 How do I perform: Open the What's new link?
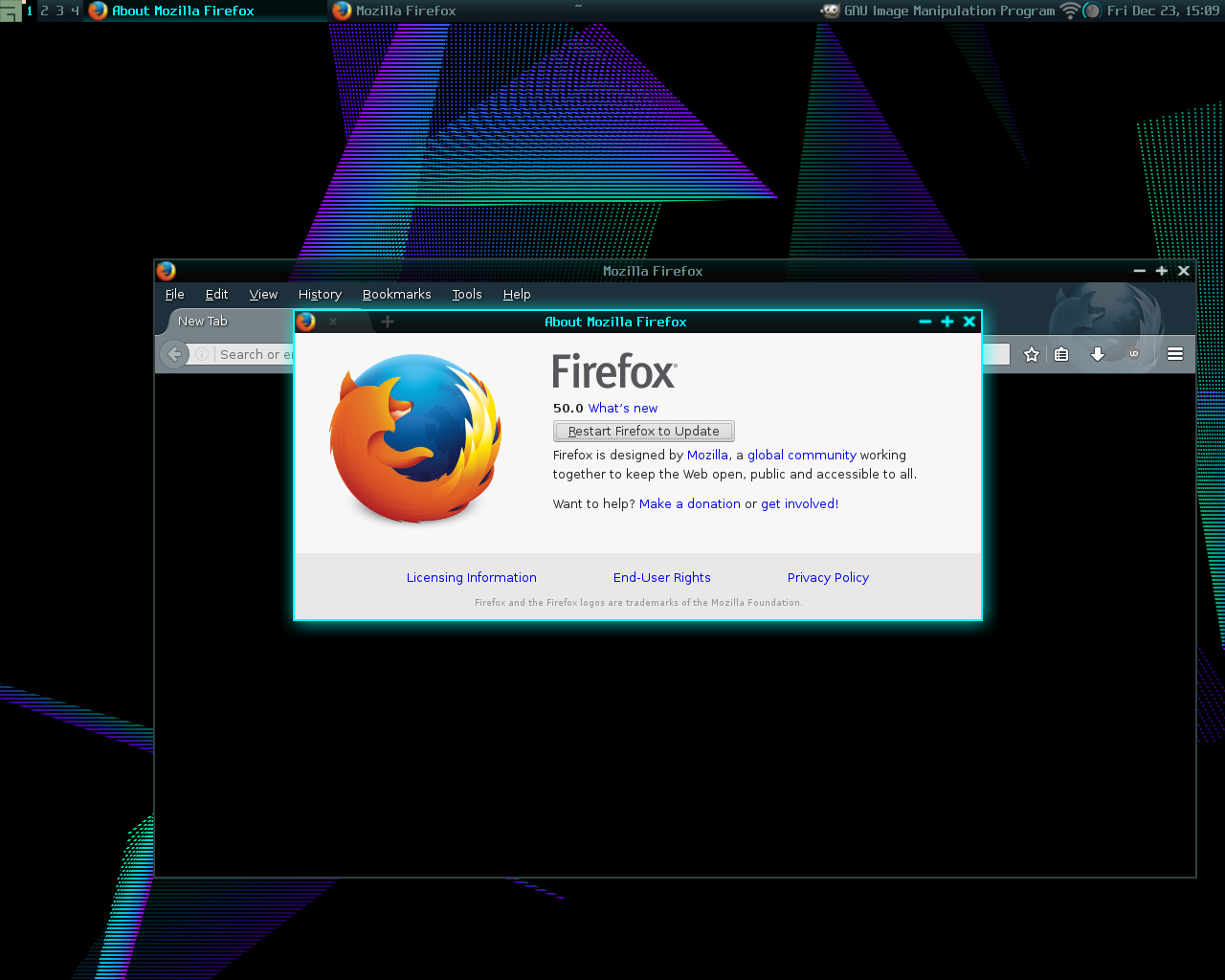point(623,409)
